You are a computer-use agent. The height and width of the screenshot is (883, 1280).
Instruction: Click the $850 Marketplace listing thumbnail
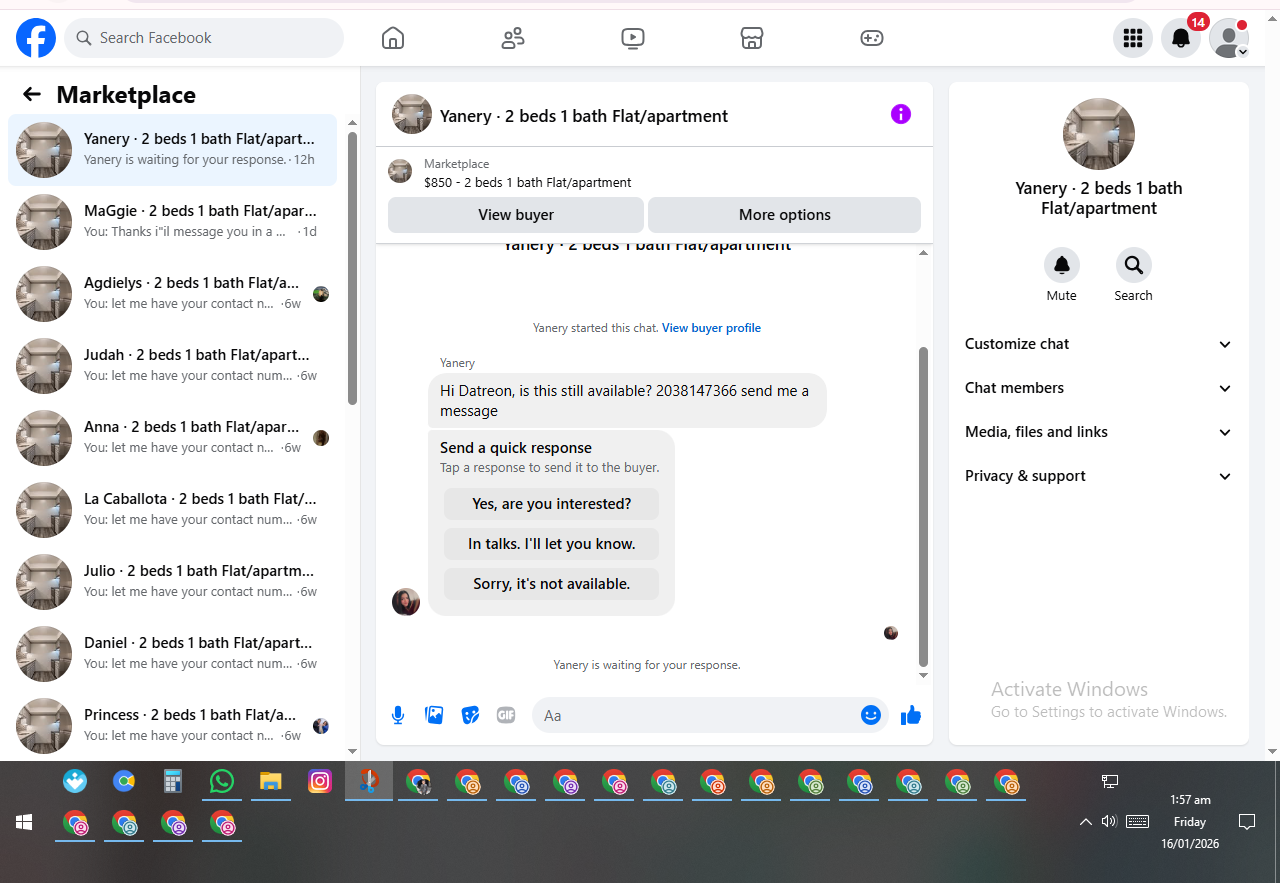click(x=400, y=171)
